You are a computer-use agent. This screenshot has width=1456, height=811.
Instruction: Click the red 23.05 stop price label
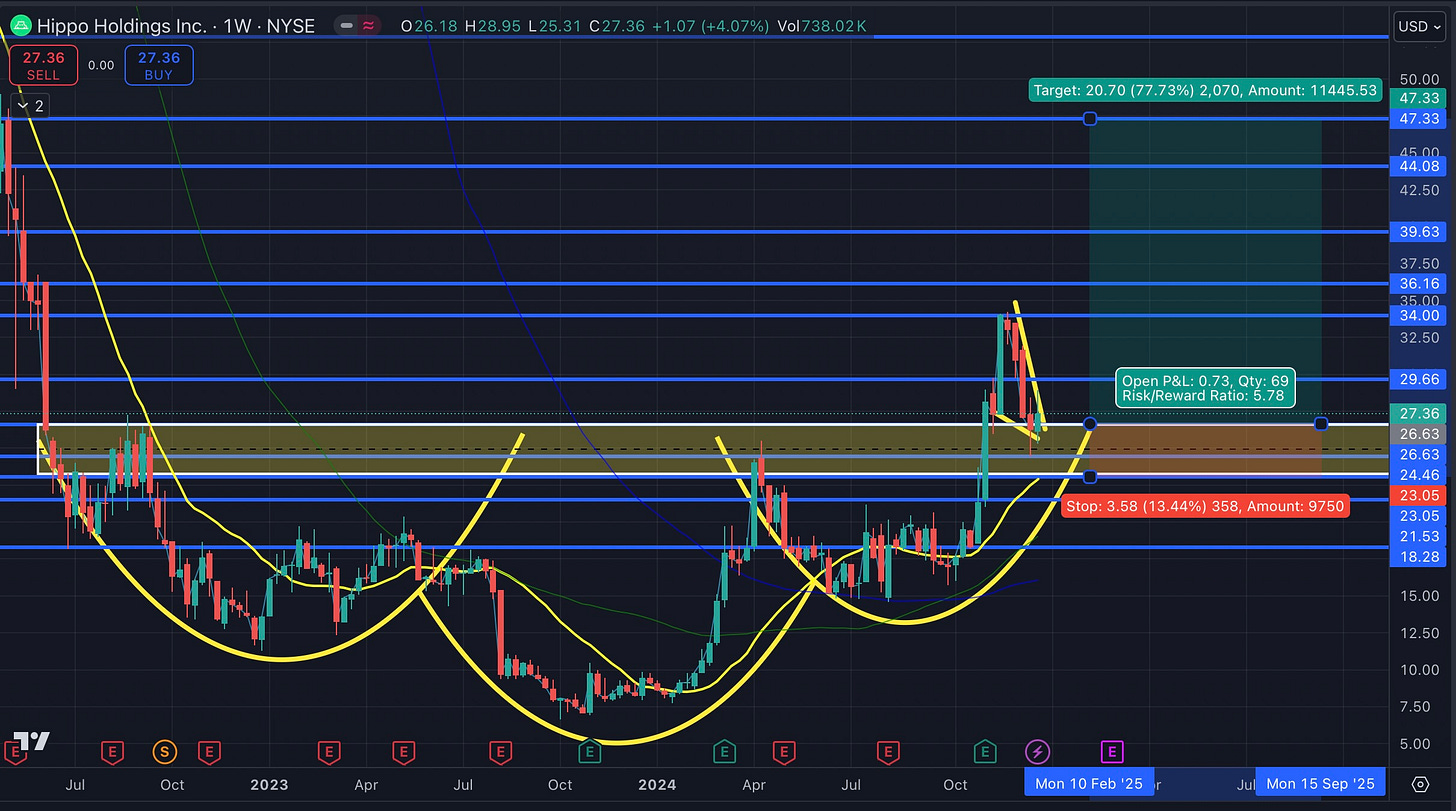click(1420, 494)
